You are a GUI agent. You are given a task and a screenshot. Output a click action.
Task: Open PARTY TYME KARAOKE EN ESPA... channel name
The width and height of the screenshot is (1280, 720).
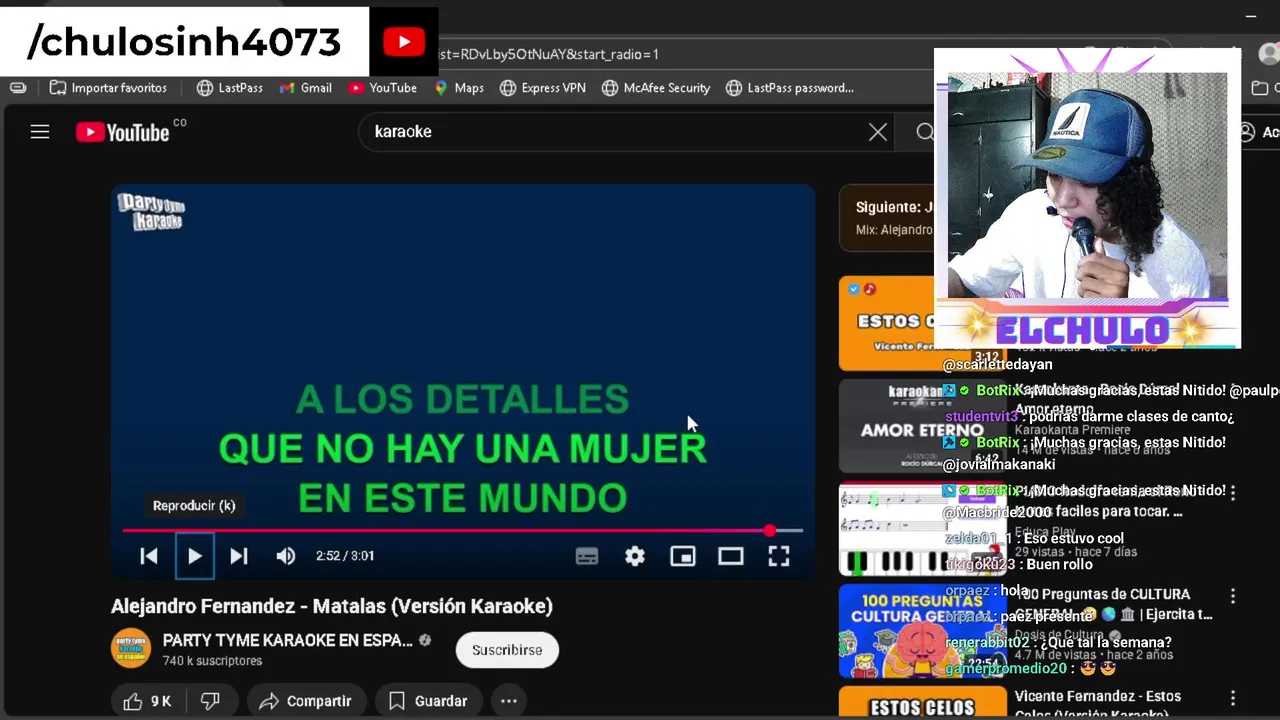pos(287,640)
